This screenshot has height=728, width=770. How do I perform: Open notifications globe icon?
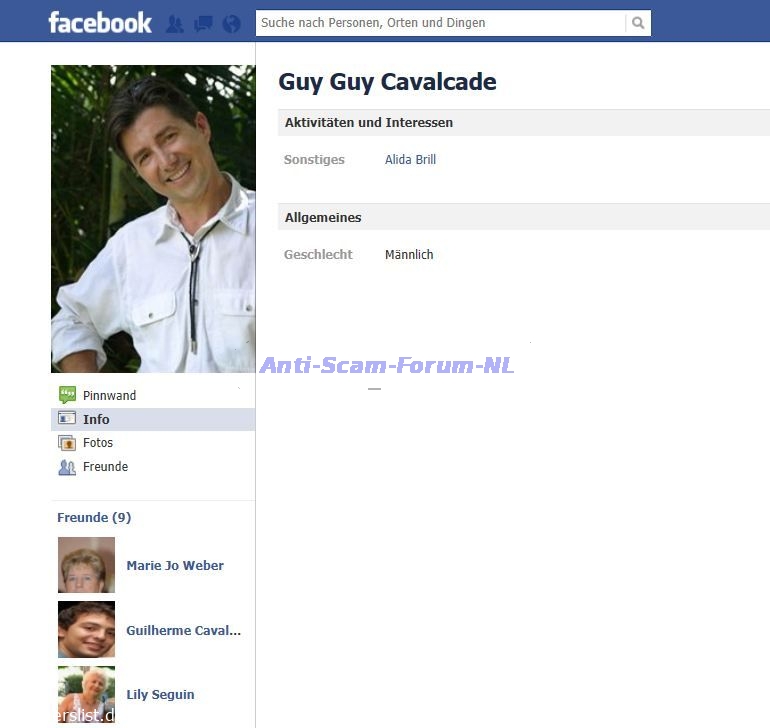[231, 24]
